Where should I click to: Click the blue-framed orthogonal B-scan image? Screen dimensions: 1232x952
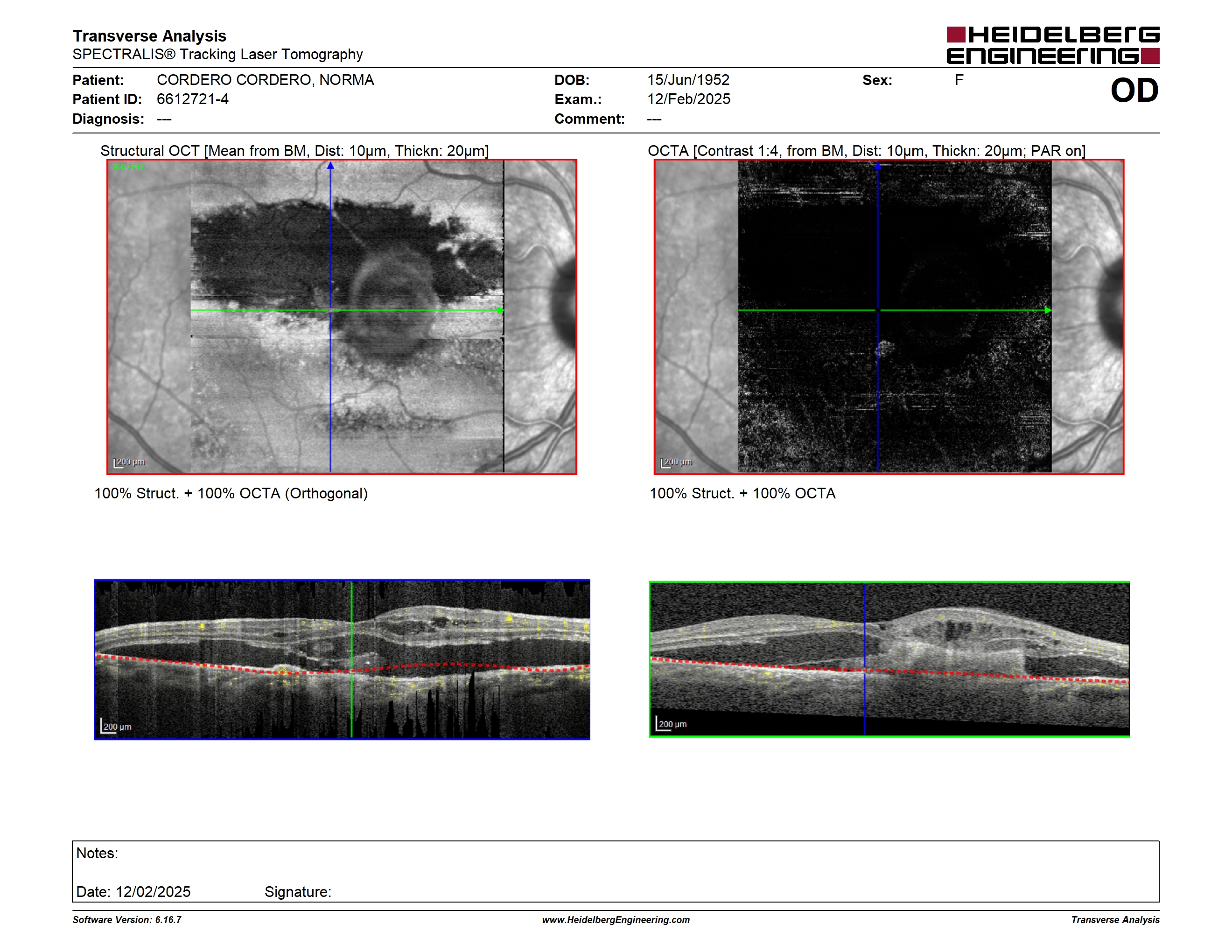(342, 659)
